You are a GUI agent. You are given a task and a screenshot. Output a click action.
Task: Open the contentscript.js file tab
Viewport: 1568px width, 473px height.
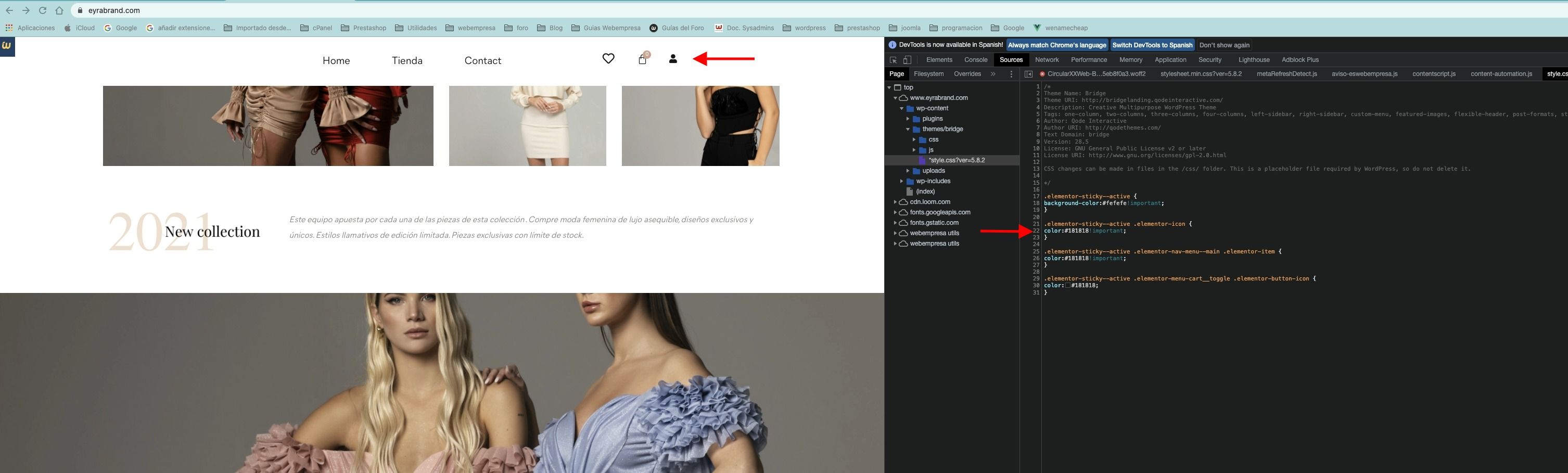1434,74
